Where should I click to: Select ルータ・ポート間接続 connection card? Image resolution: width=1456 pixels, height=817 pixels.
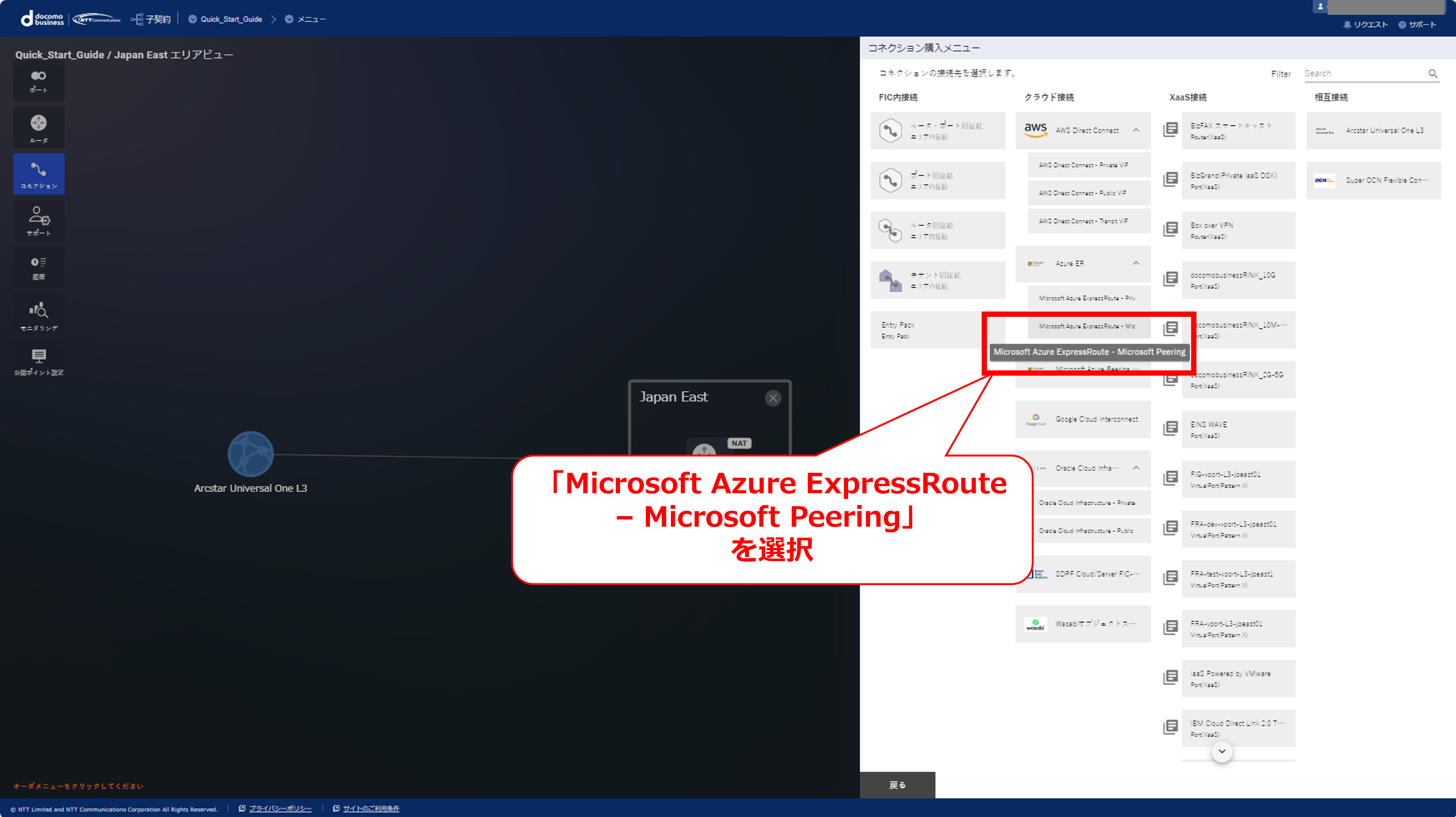[x=938, y=131]
